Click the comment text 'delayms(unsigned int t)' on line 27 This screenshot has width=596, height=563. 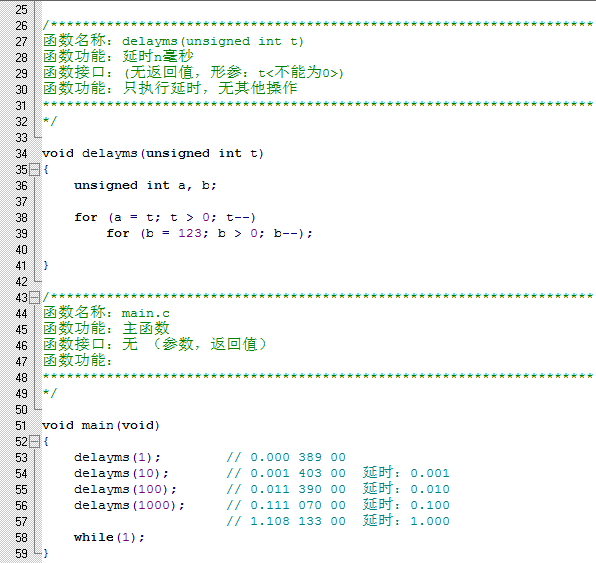212,41
